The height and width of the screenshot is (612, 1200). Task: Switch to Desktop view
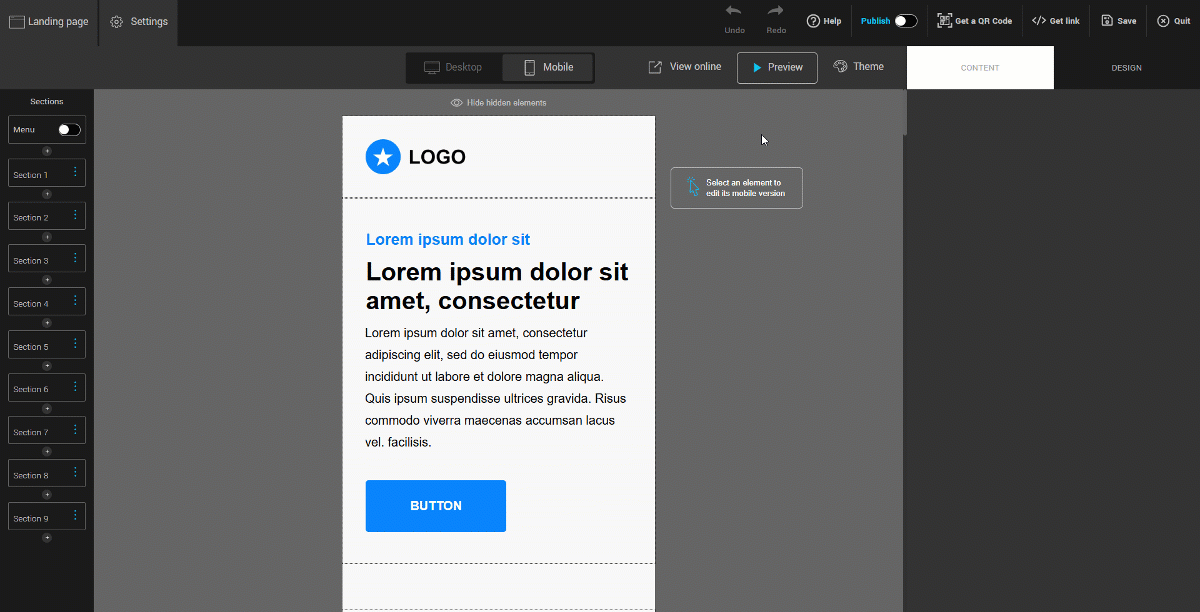coord(453,68)
